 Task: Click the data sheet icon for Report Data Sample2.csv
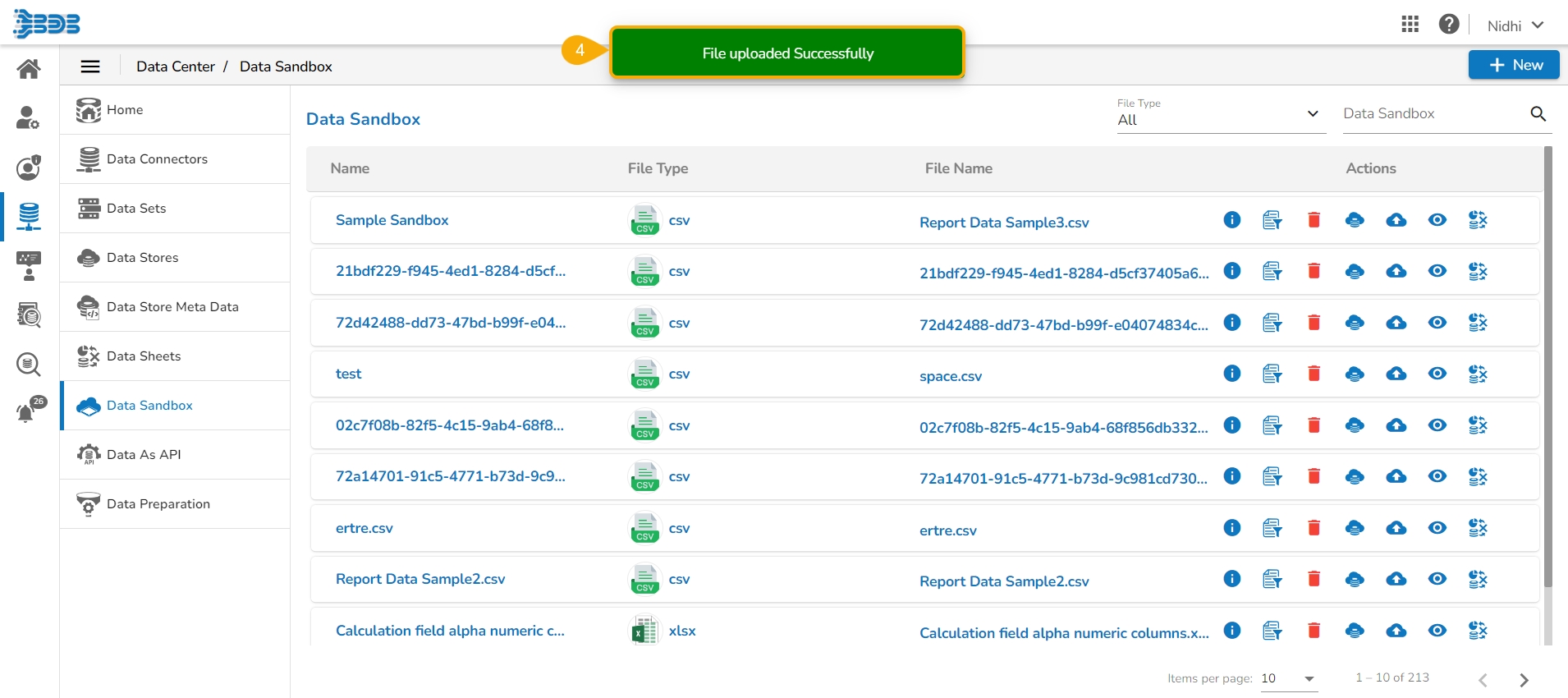pyautogui.click(x=1478, y=580)
